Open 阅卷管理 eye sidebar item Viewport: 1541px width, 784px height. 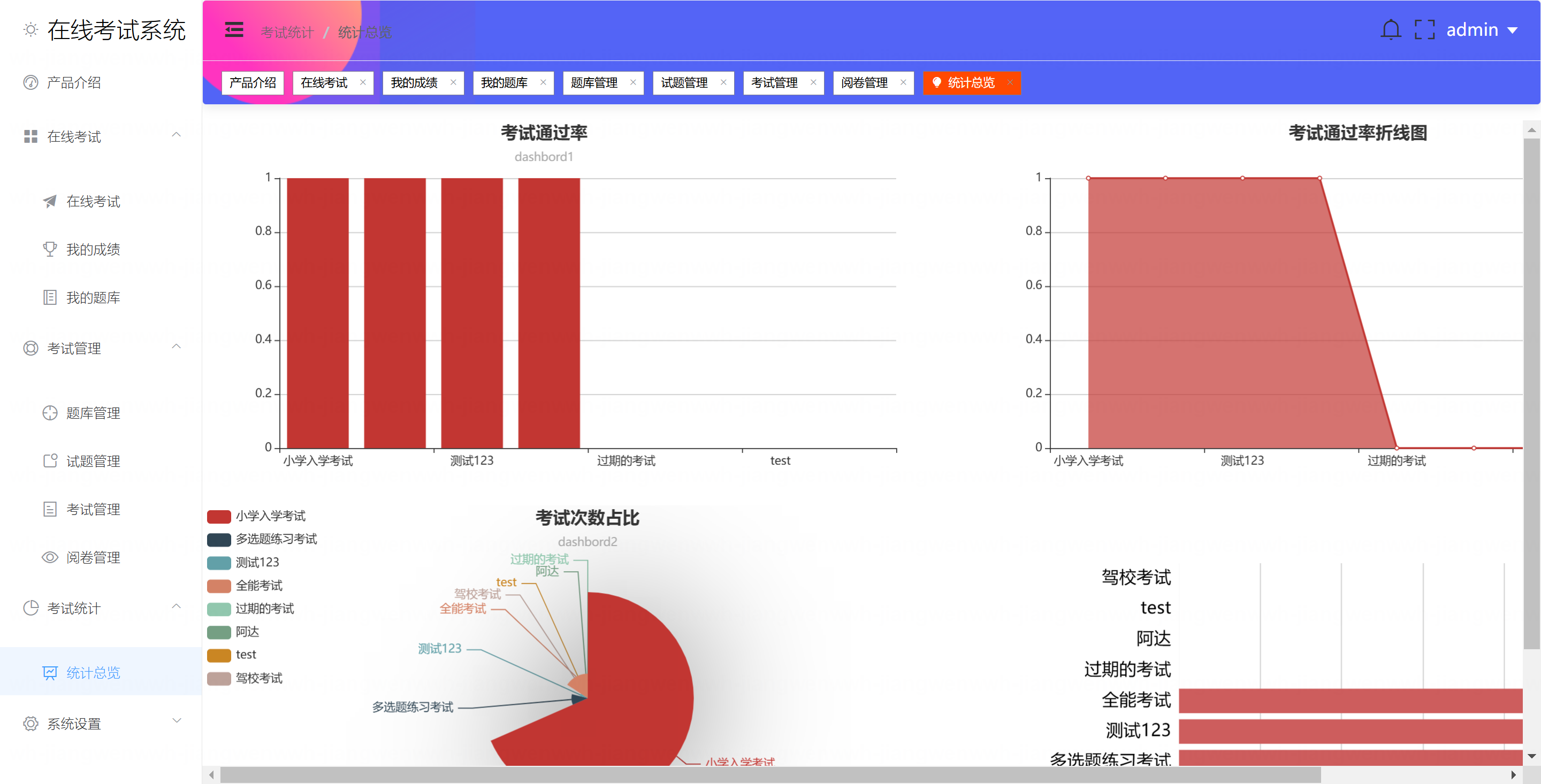(93, 557)
